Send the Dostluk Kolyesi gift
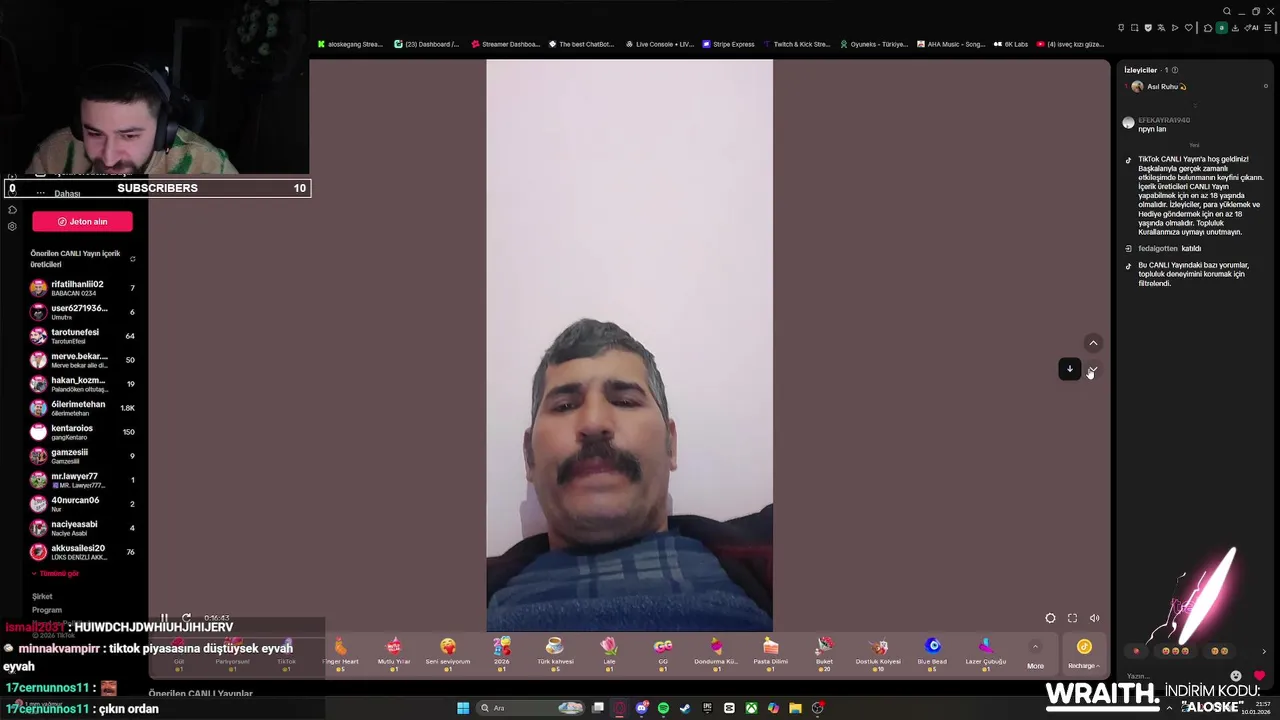 (x=878, y=653)
